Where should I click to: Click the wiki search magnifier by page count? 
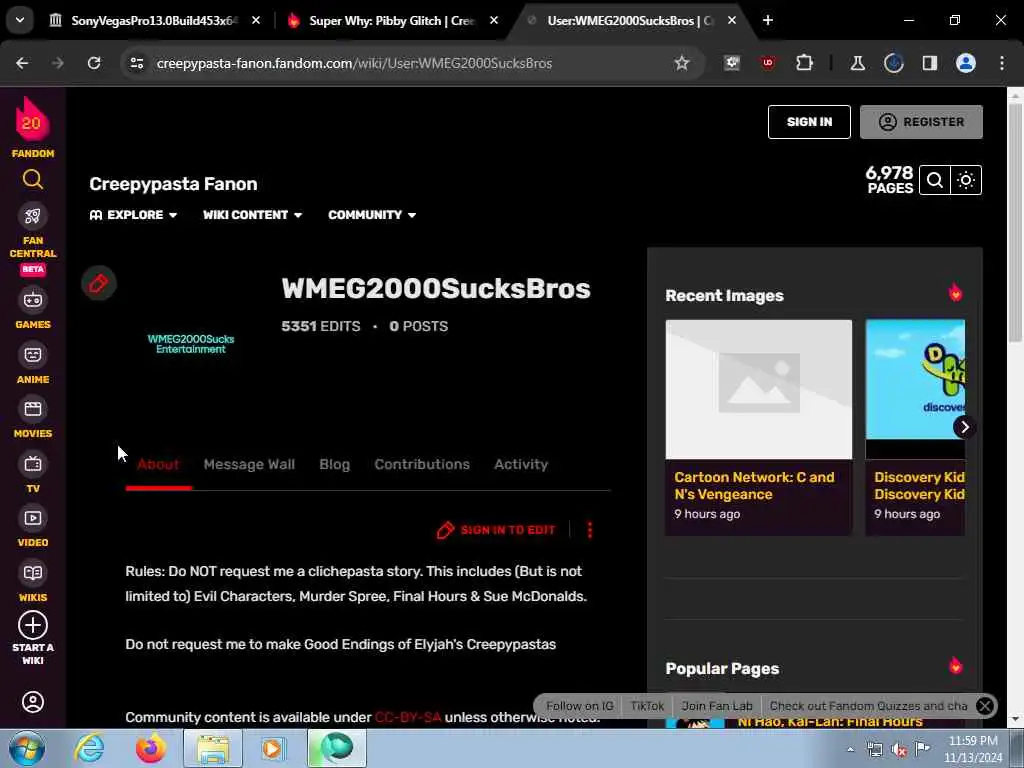point(935,180)
